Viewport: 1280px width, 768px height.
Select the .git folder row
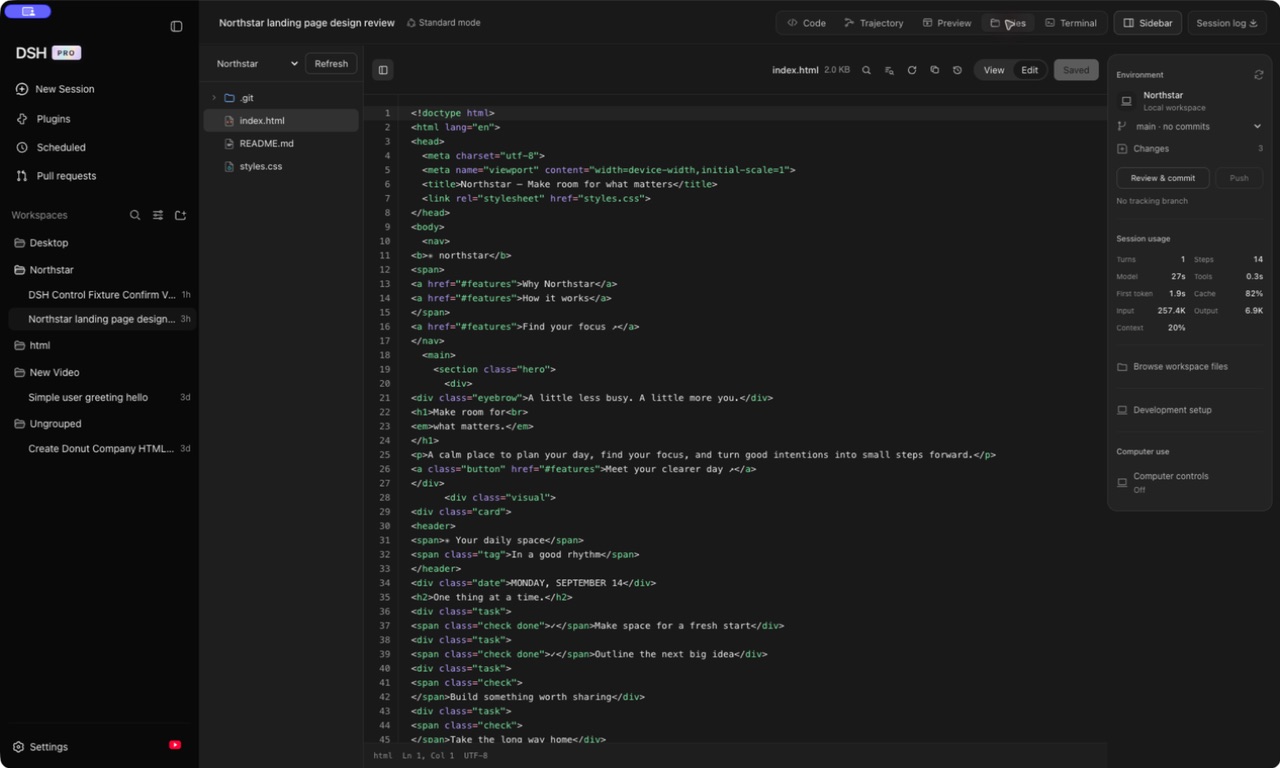tap(281, 98)
